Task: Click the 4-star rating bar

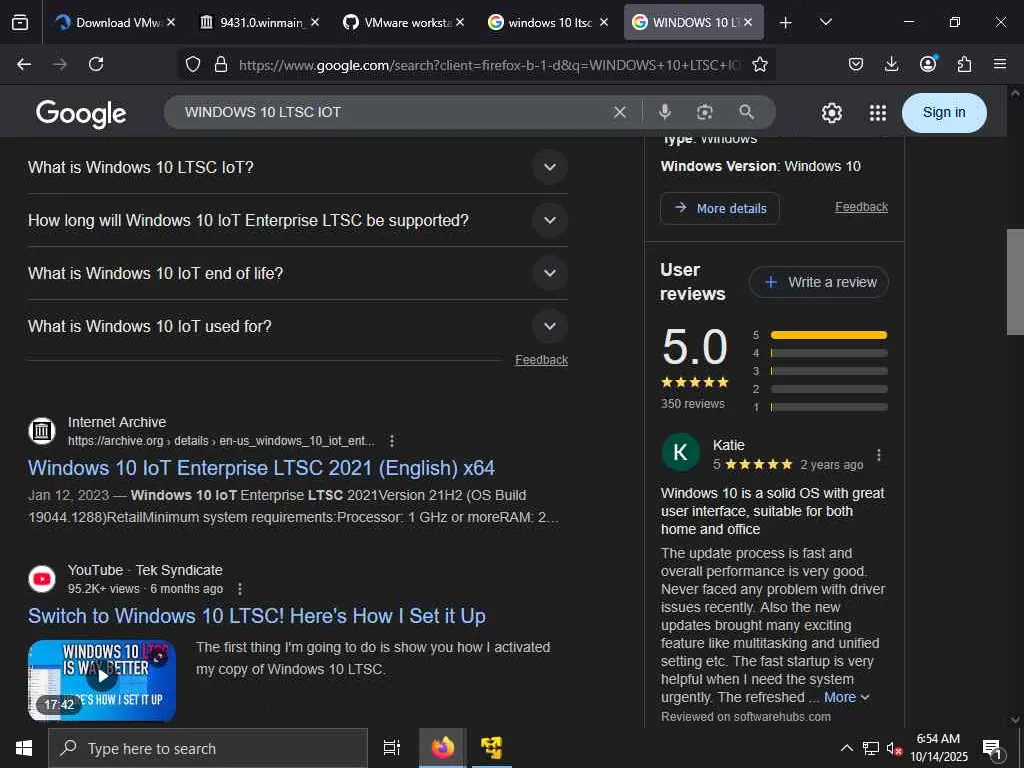Action: [829, 353]
